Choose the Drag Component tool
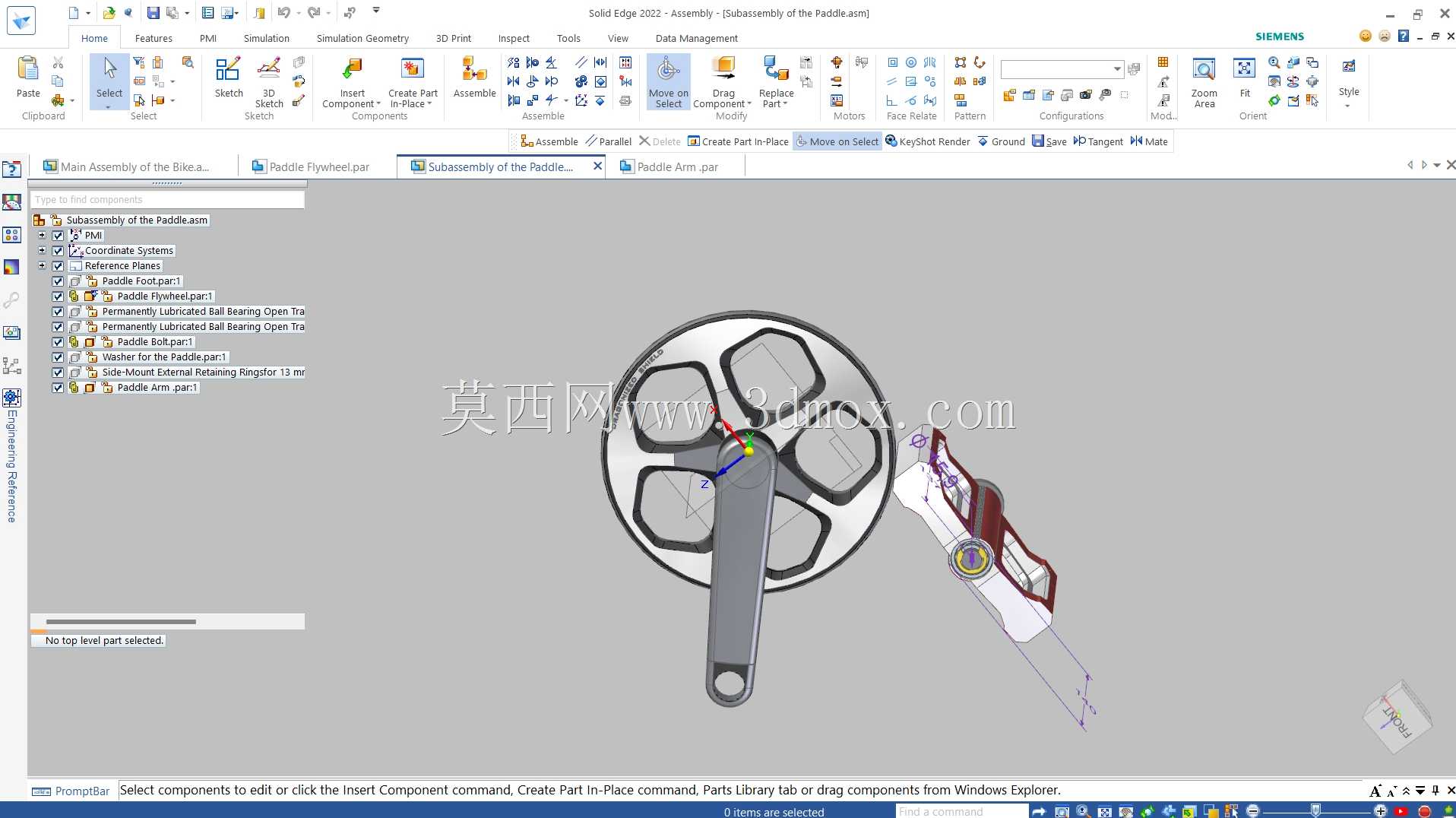 (x=723, y=70)
